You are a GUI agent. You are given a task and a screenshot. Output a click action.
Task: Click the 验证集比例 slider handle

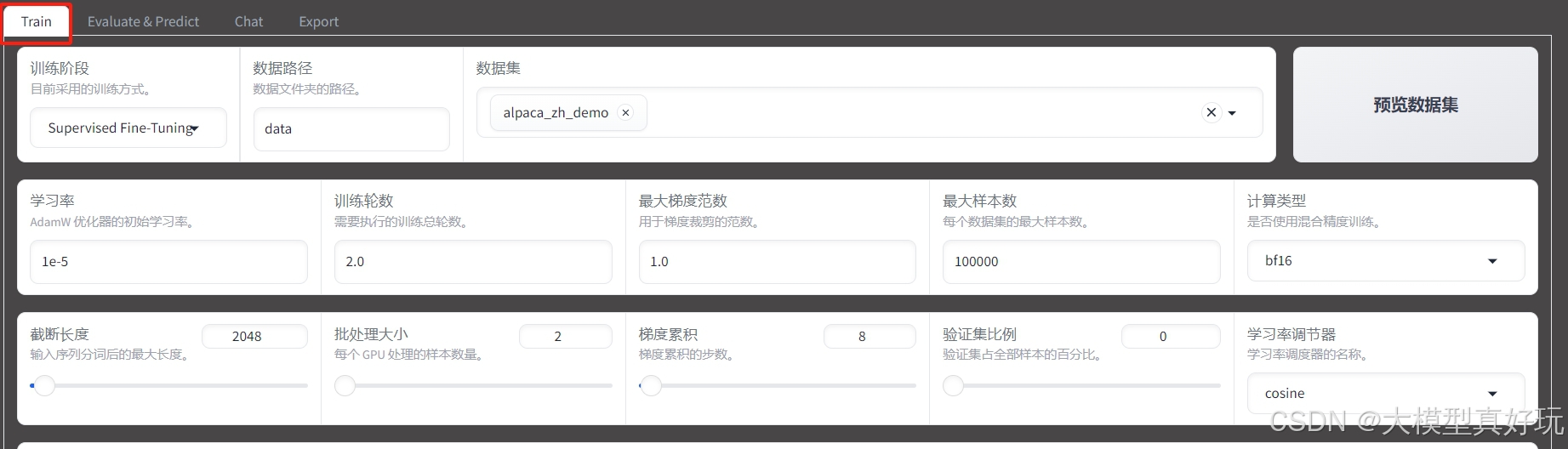953,386
